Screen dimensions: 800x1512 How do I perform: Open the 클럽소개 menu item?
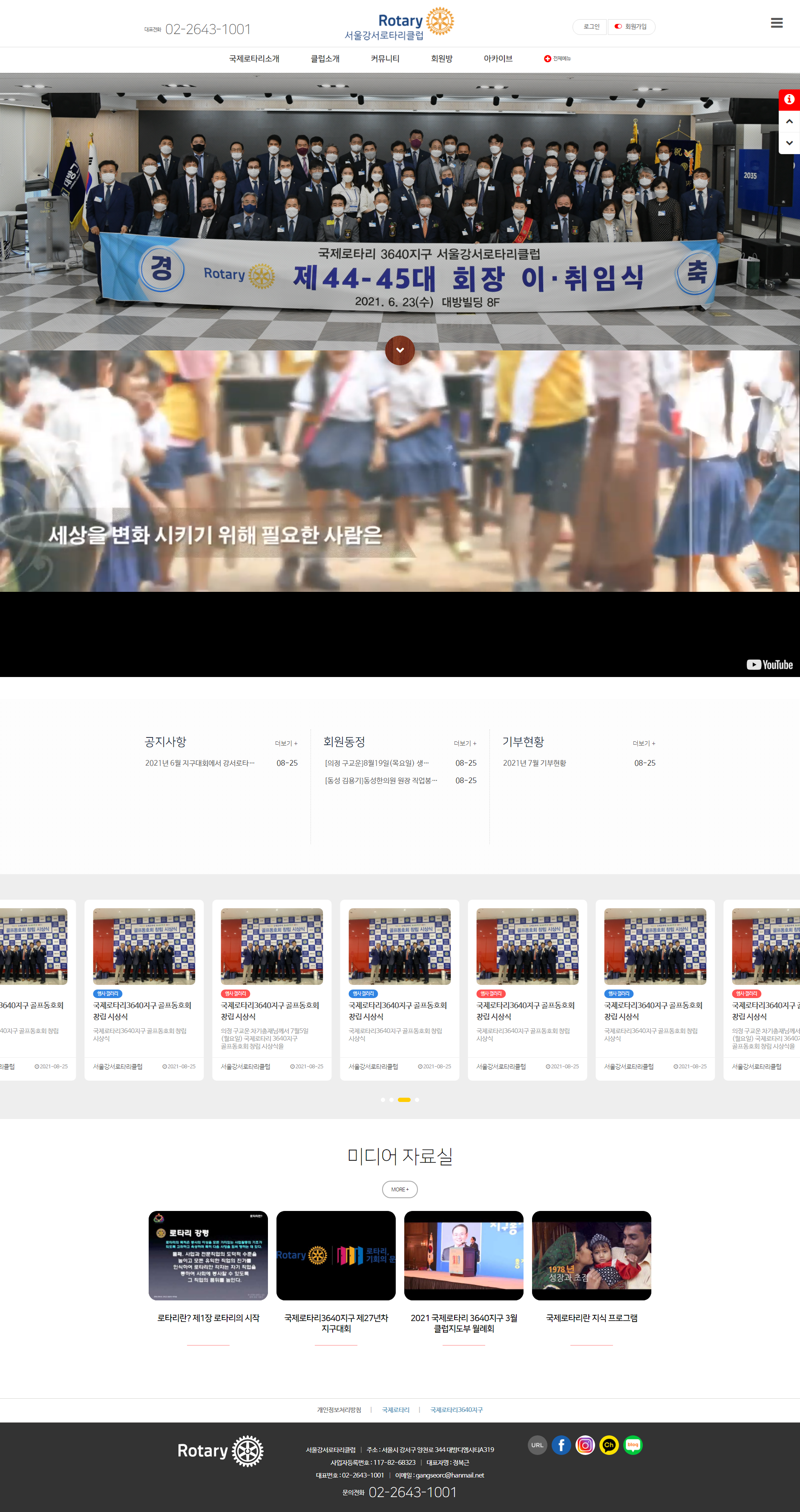tap(325, 59)
